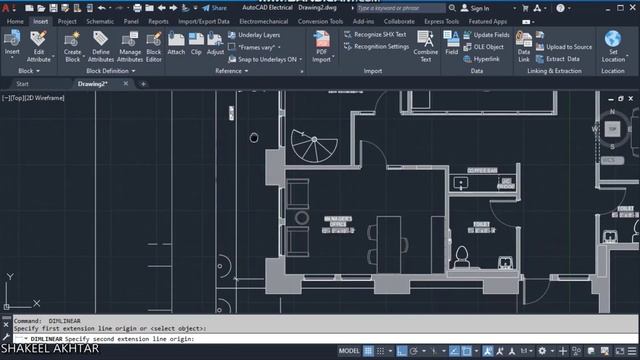Click the Insert block icon

12,39
